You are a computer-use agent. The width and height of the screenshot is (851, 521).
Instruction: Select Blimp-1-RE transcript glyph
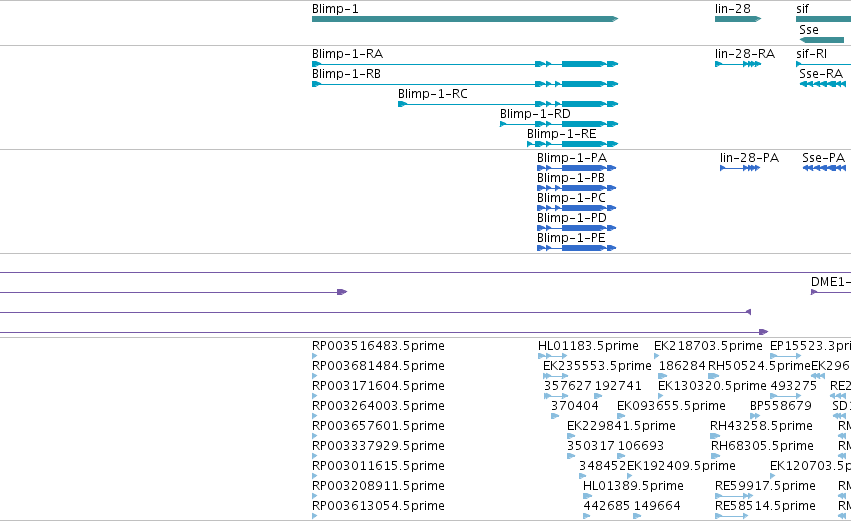pyautogui.click(x=573, y=144)
